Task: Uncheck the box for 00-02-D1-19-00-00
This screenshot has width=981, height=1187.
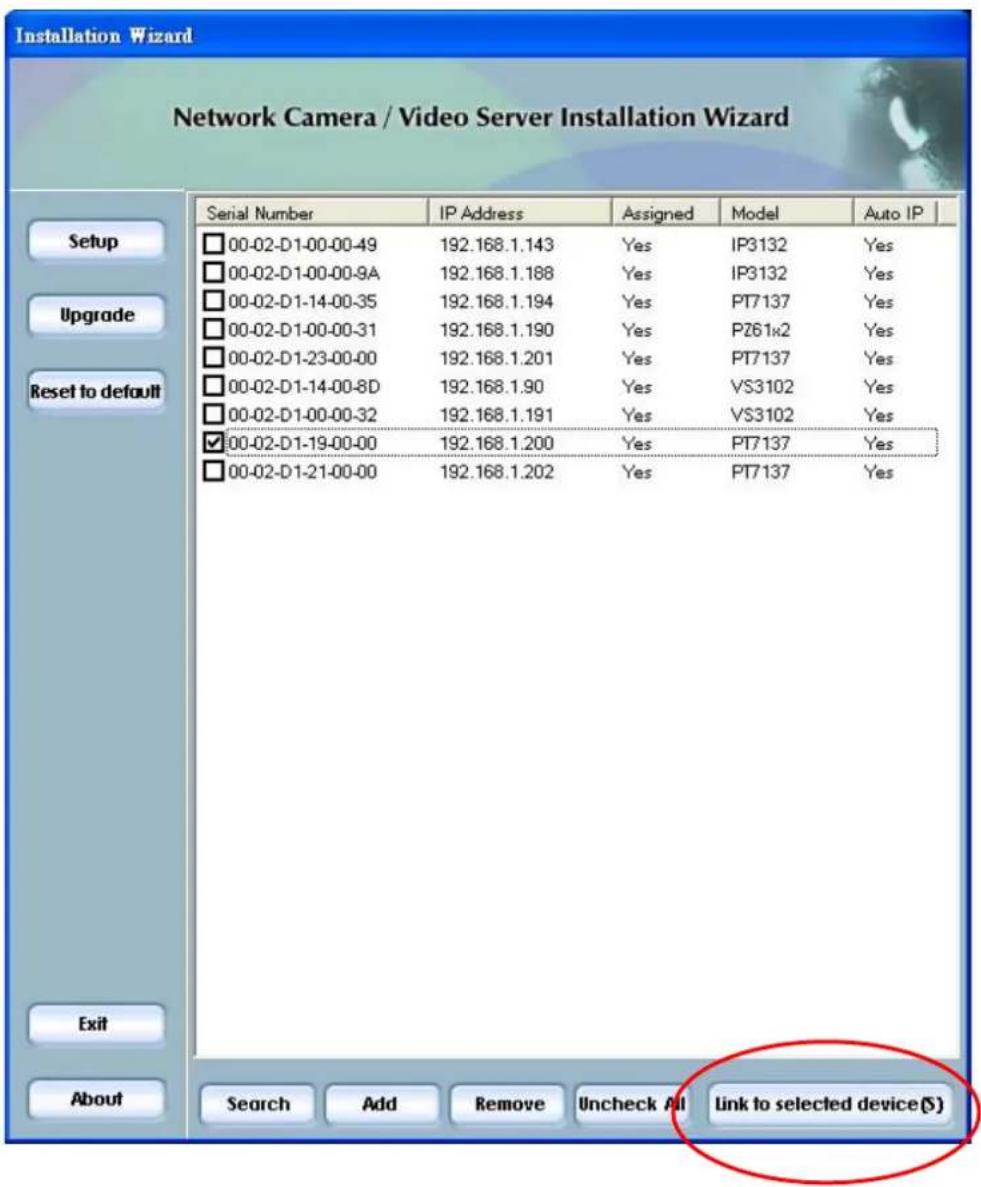Action: pyautogui.click(x=214, y=443)
